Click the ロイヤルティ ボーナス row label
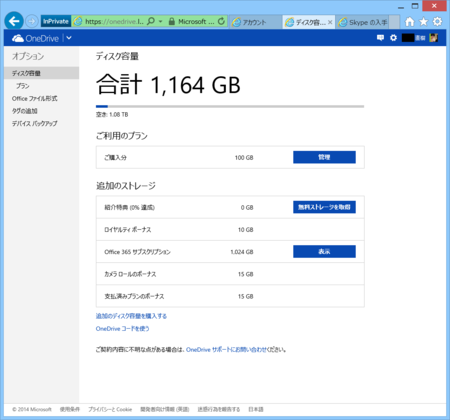 pyautogui.click(x=128, y=230)
